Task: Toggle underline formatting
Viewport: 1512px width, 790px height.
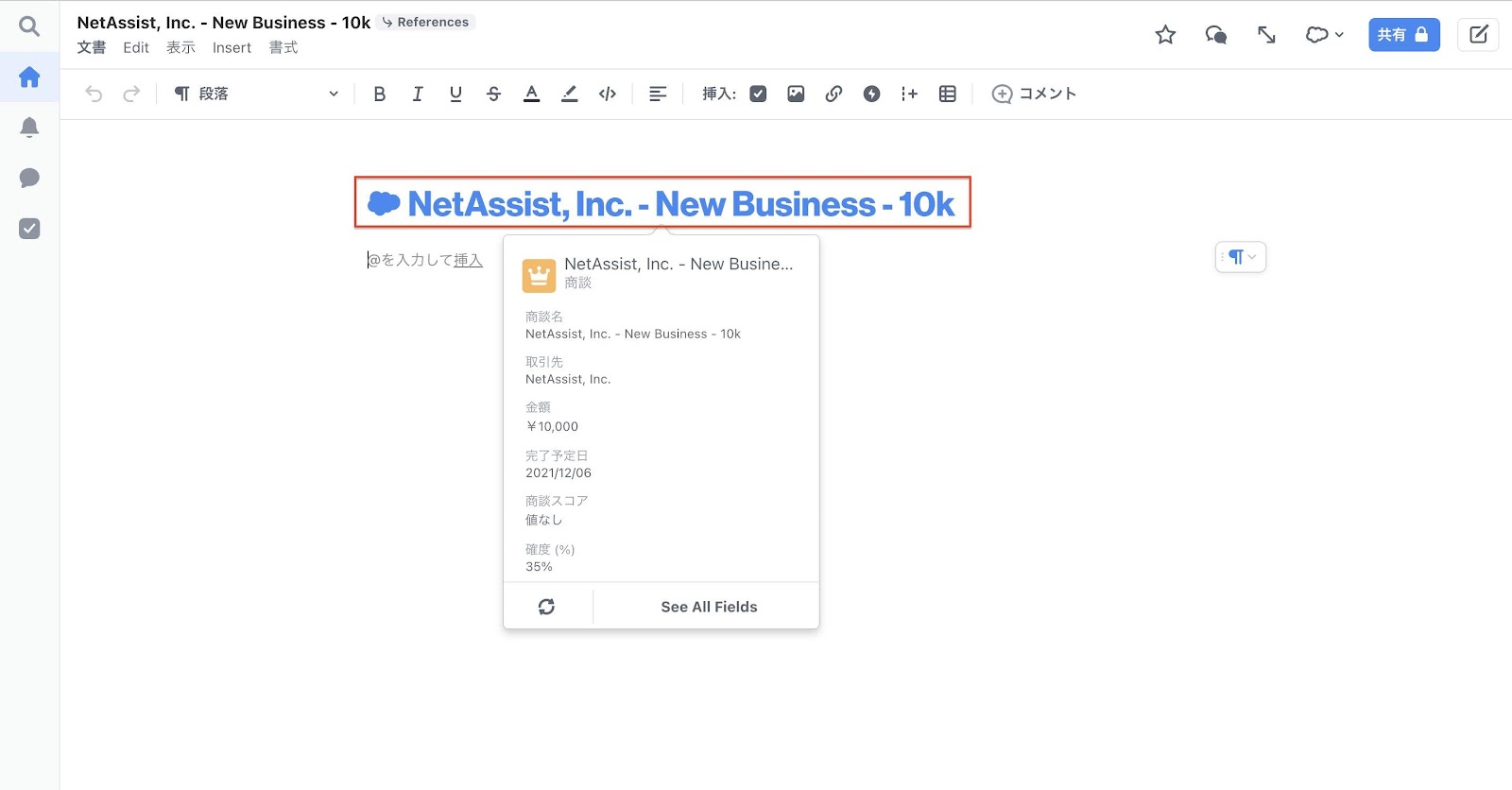Action: point(455,94)
